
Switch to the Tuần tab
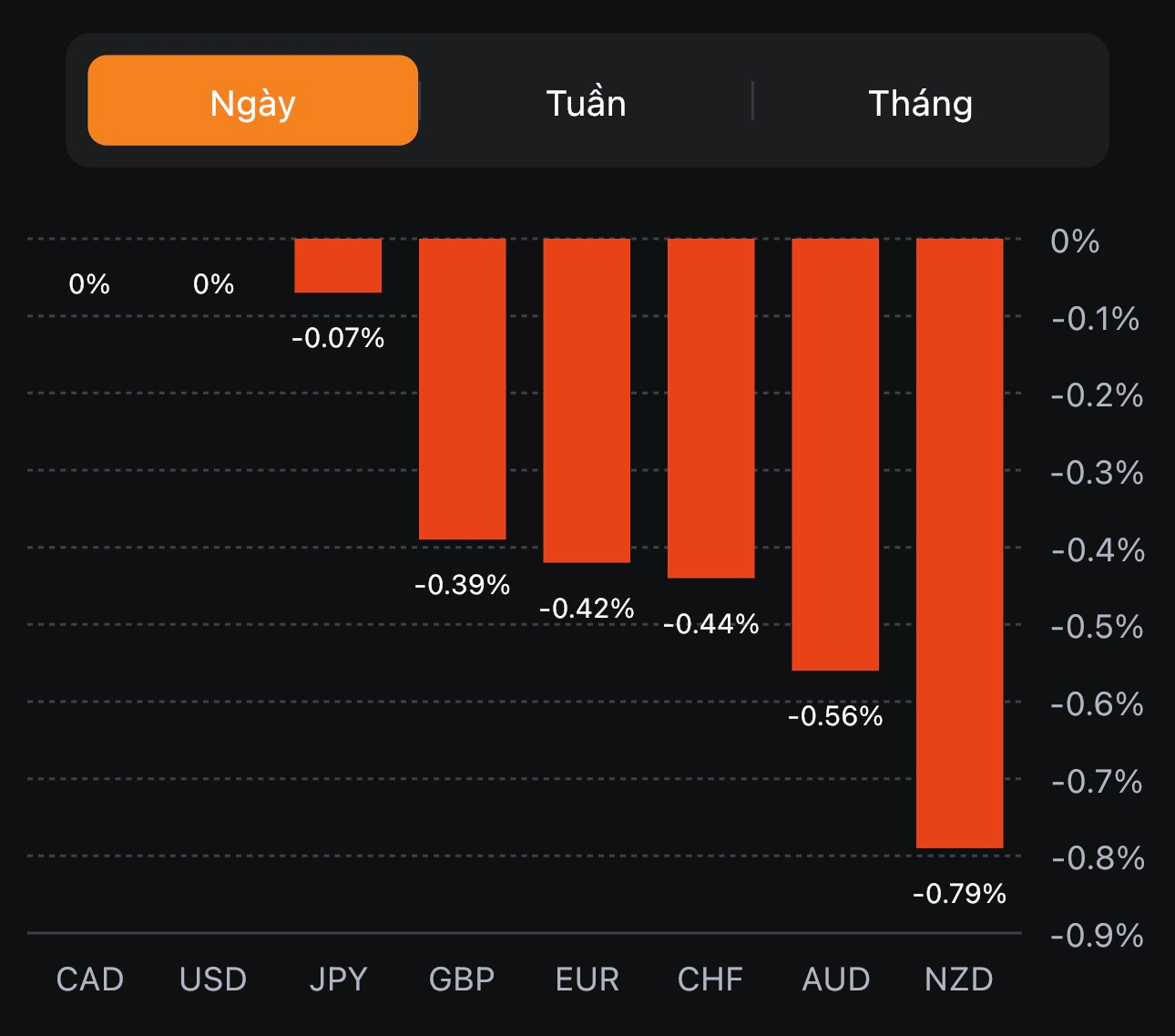586,102
